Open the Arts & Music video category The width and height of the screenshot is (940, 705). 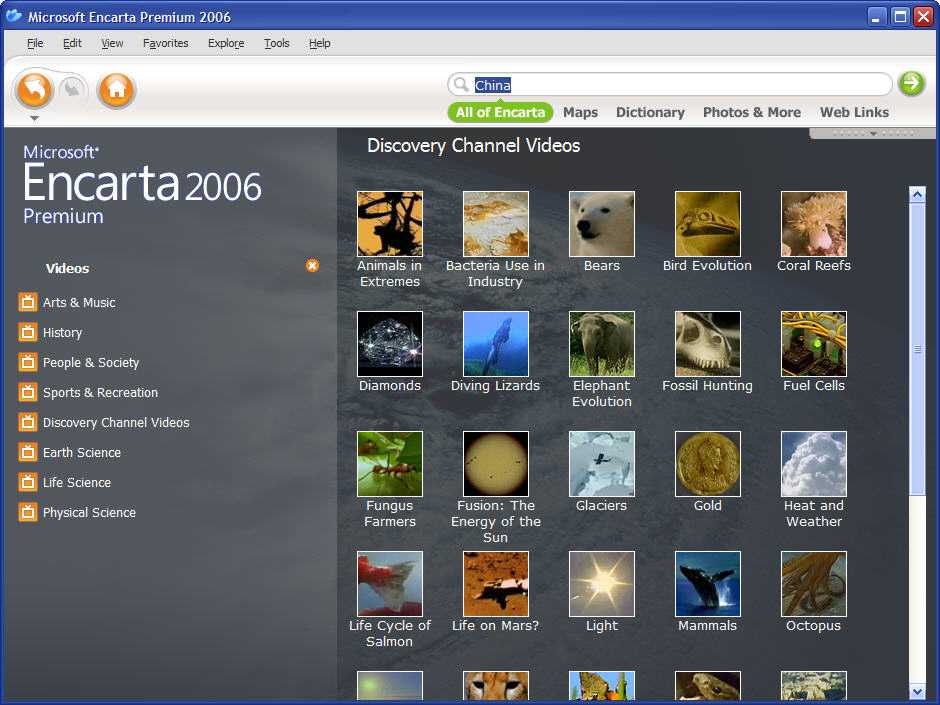[x=79, y=303]
